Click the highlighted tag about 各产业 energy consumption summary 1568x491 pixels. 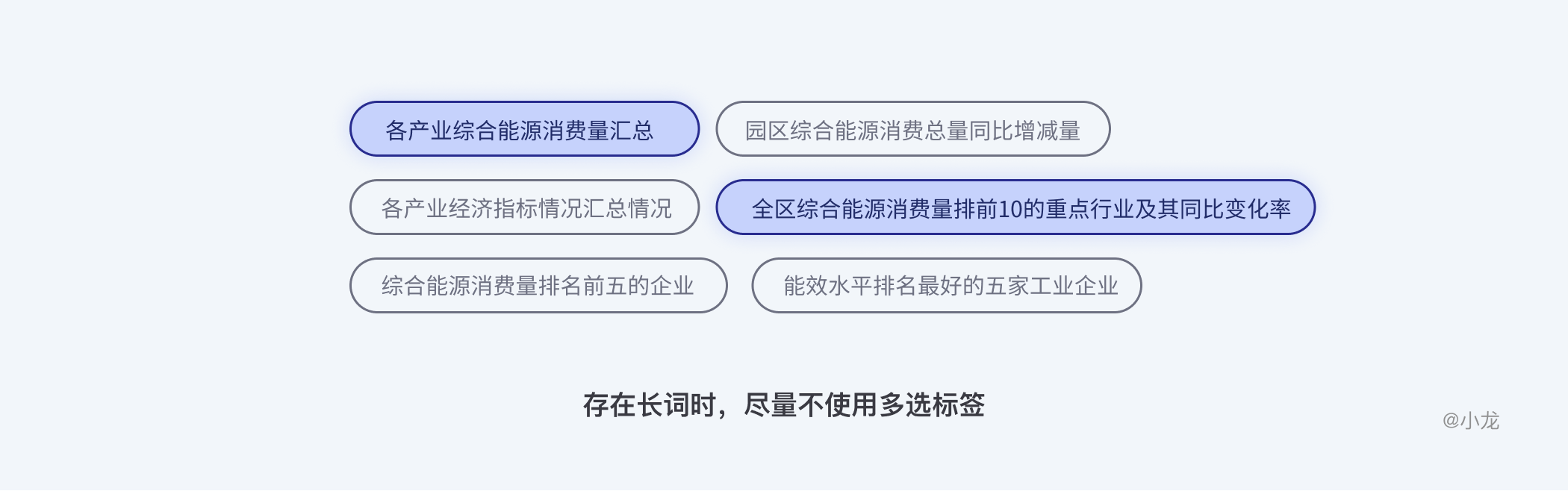(x=524, y=129)
